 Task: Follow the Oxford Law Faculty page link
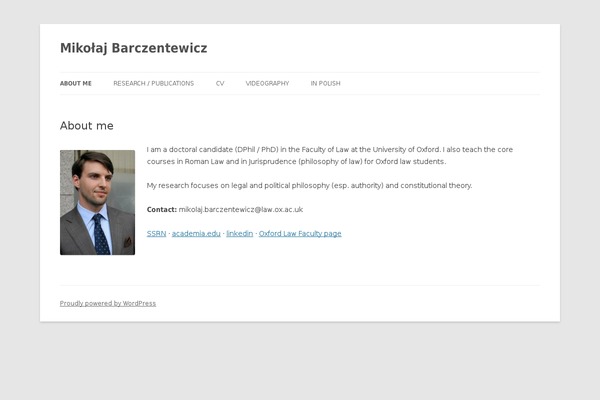coord(300,234)
